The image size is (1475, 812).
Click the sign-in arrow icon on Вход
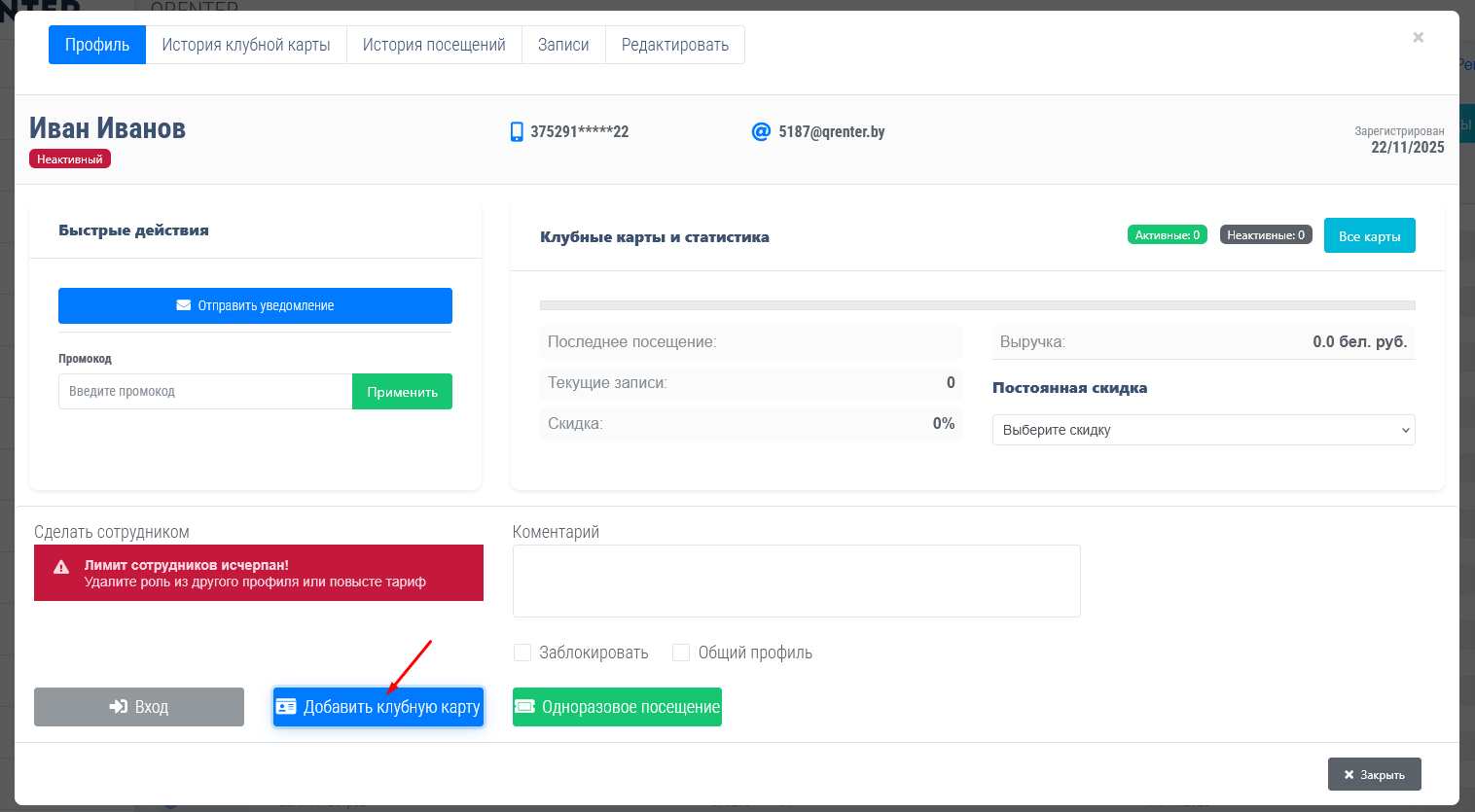(x=119, y=707)
